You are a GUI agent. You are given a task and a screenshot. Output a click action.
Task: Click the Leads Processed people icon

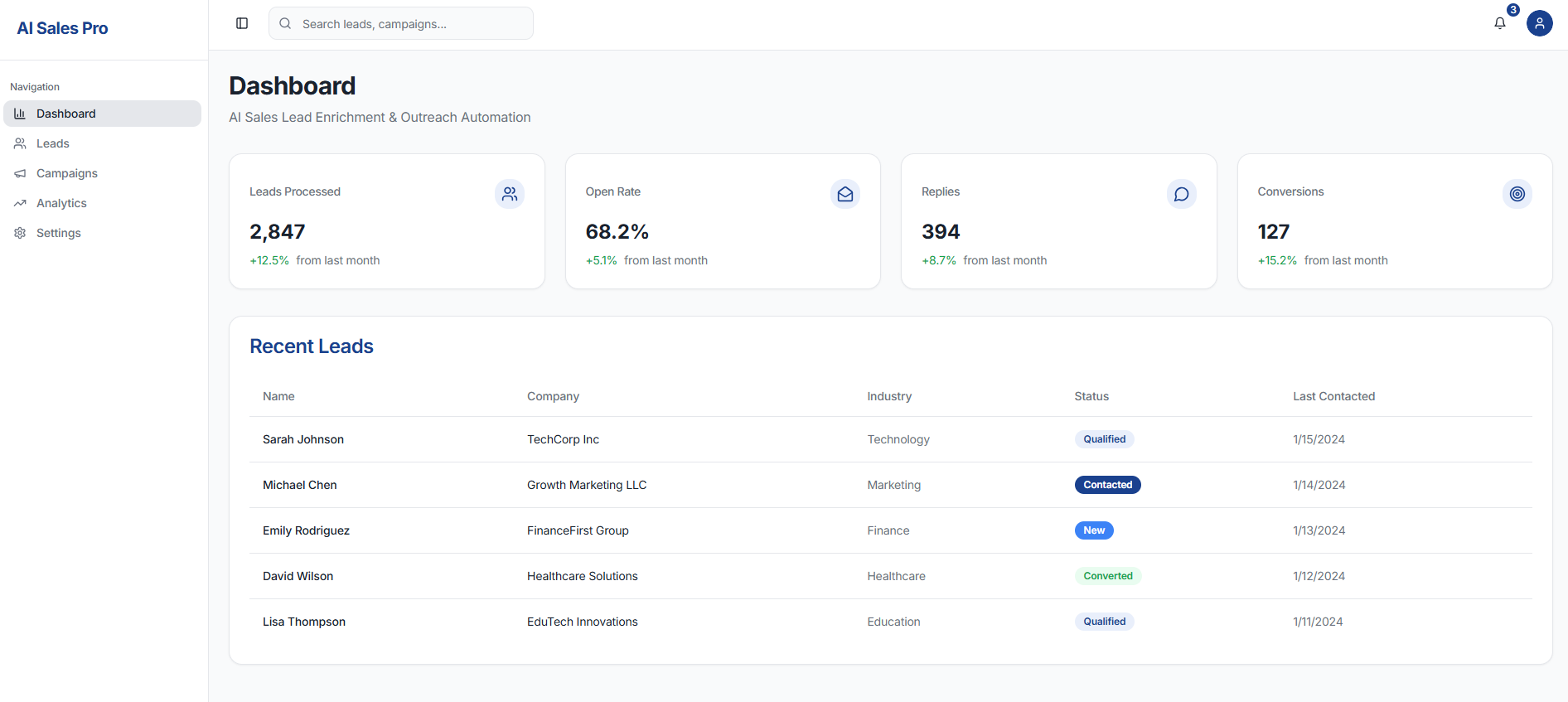pos(510,194)
